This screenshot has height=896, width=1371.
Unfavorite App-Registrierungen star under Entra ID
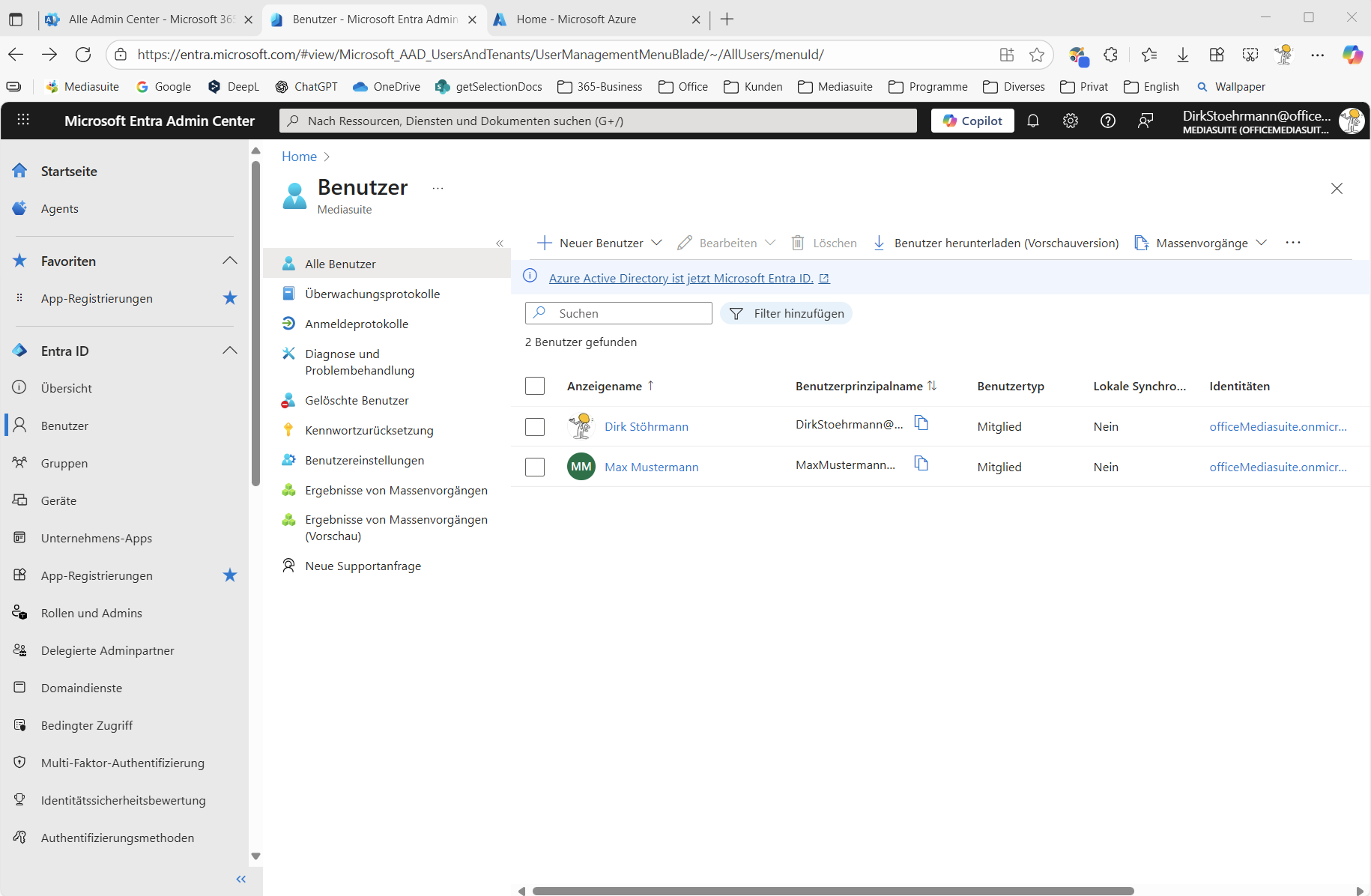(x=230, y=575)
